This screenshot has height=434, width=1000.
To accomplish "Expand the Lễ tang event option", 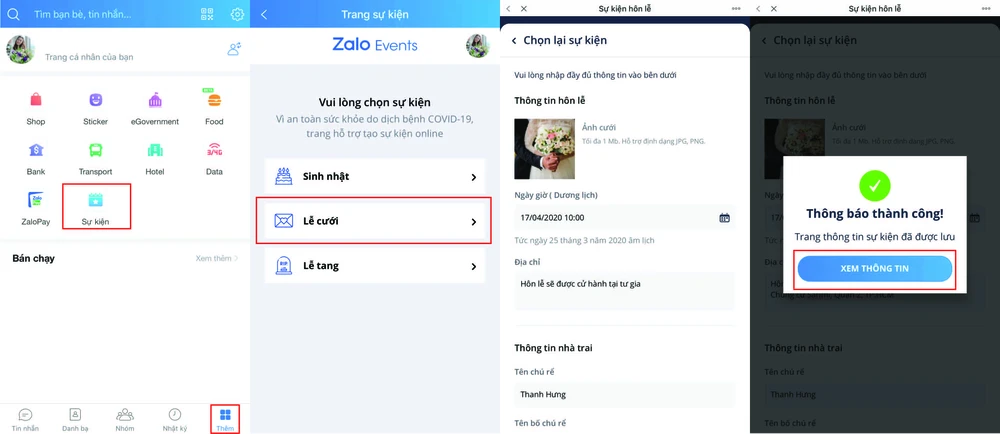I will (375, 266).
